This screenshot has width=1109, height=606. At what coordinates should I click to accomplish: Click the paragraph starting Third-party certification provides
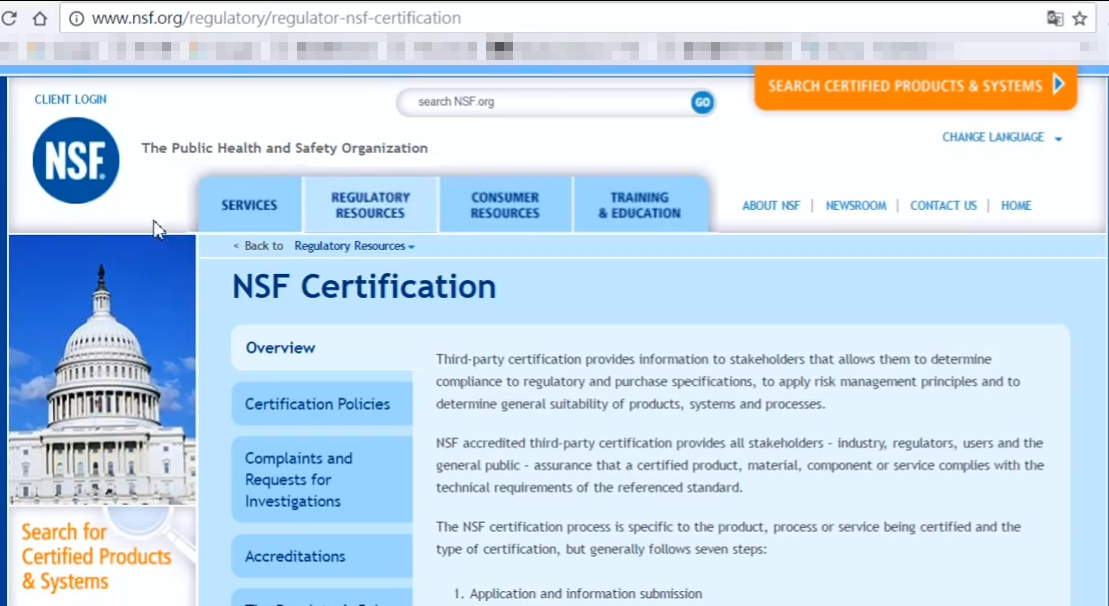coord(729,382)
